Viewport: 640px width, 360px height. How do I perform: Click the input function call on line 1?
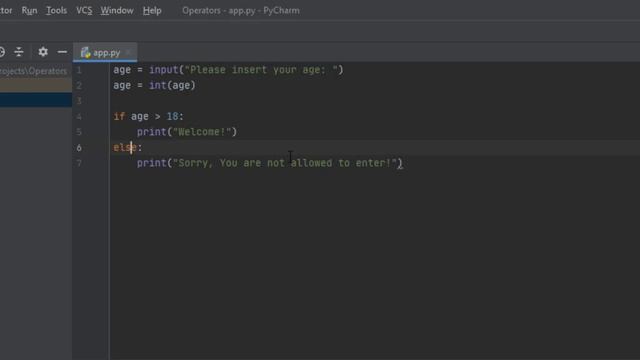click(x=164, y=70)
